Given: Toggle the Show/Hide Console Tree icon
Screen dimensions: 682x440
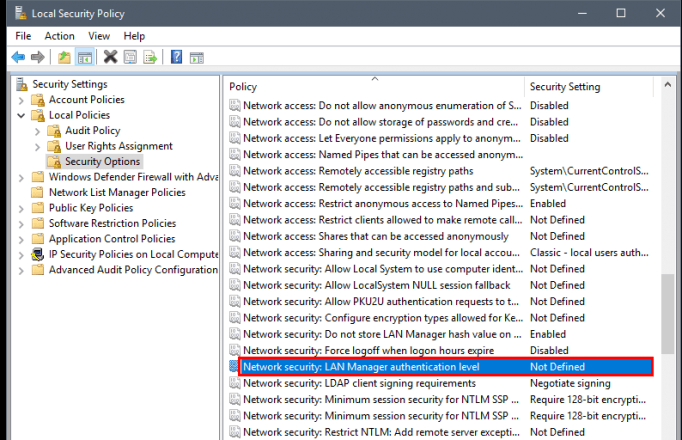Looking at the screenshot, I should click(85, 57).
